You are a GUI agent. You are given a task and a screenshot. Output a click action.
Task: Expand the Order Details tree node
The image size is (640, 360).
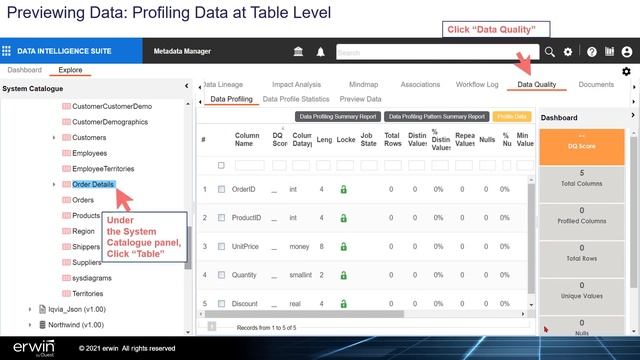tap(53, 184)
